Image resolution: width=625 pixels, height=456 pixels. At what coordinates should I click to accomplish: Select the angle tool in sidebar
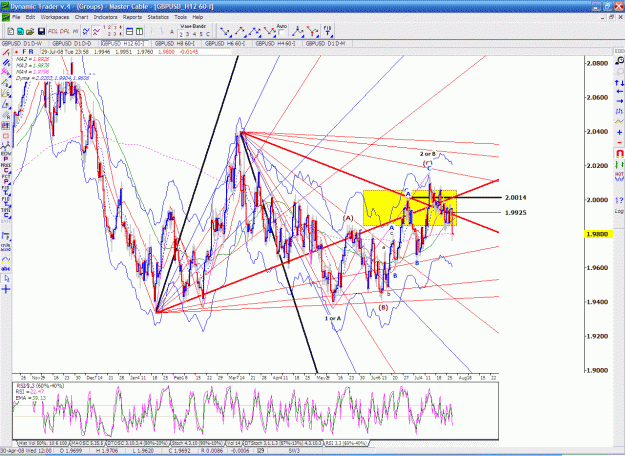6,104
